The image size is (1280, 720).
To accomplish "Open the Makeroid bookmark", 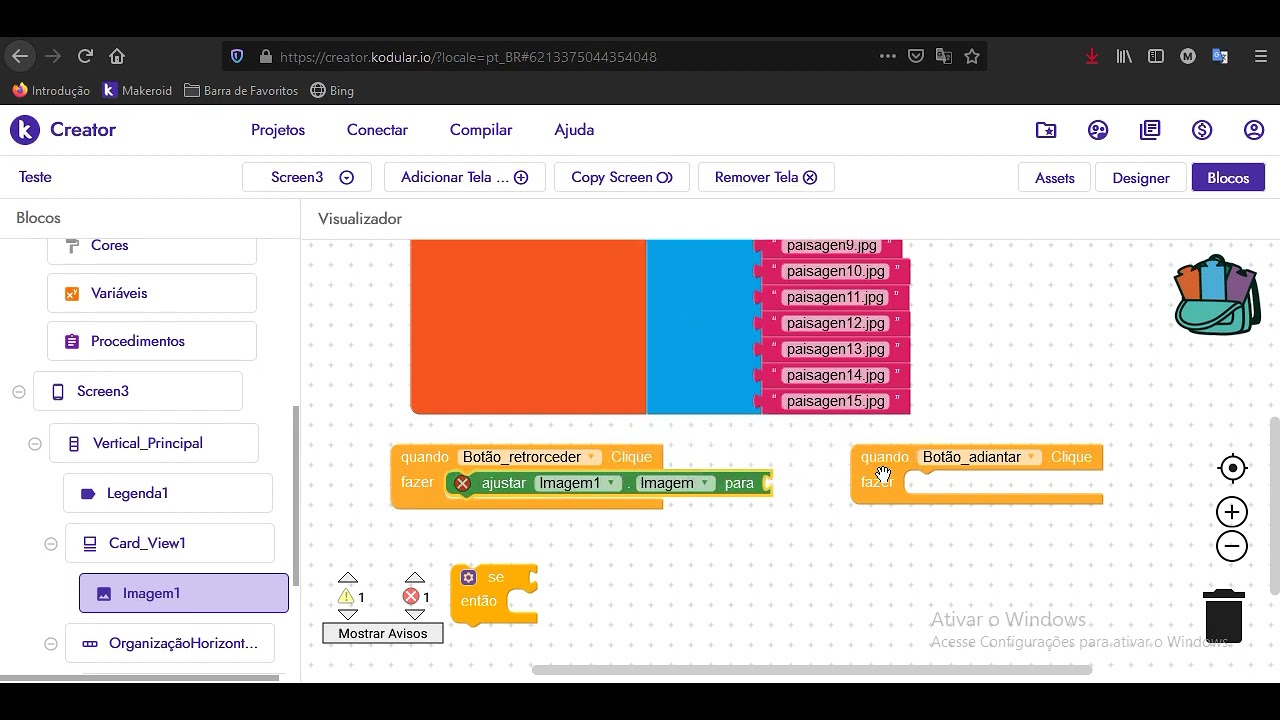I will click(137, 90).
